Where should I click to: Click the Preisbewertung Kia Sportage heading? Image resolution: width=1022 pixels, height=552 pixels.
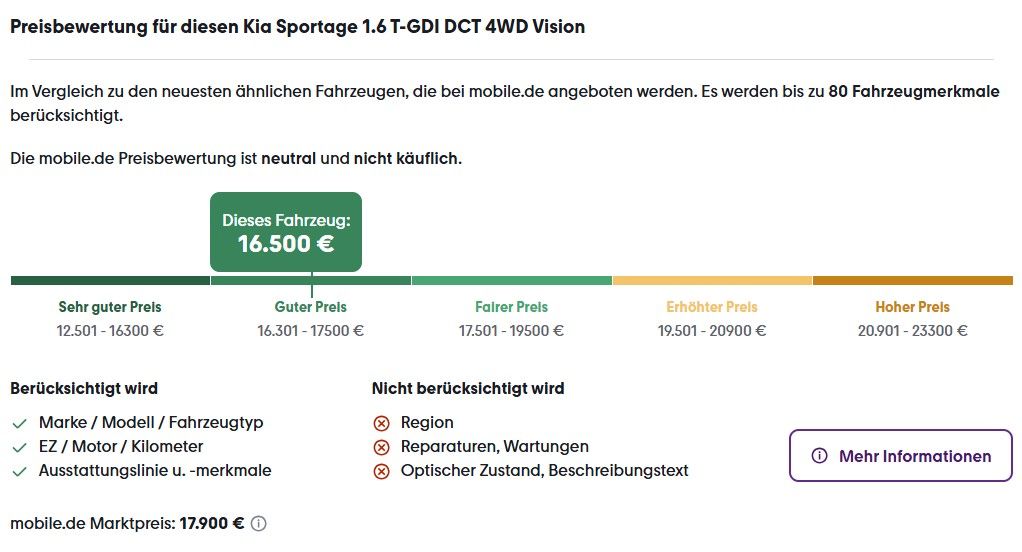pyautogui.click(x=297, y=27)
